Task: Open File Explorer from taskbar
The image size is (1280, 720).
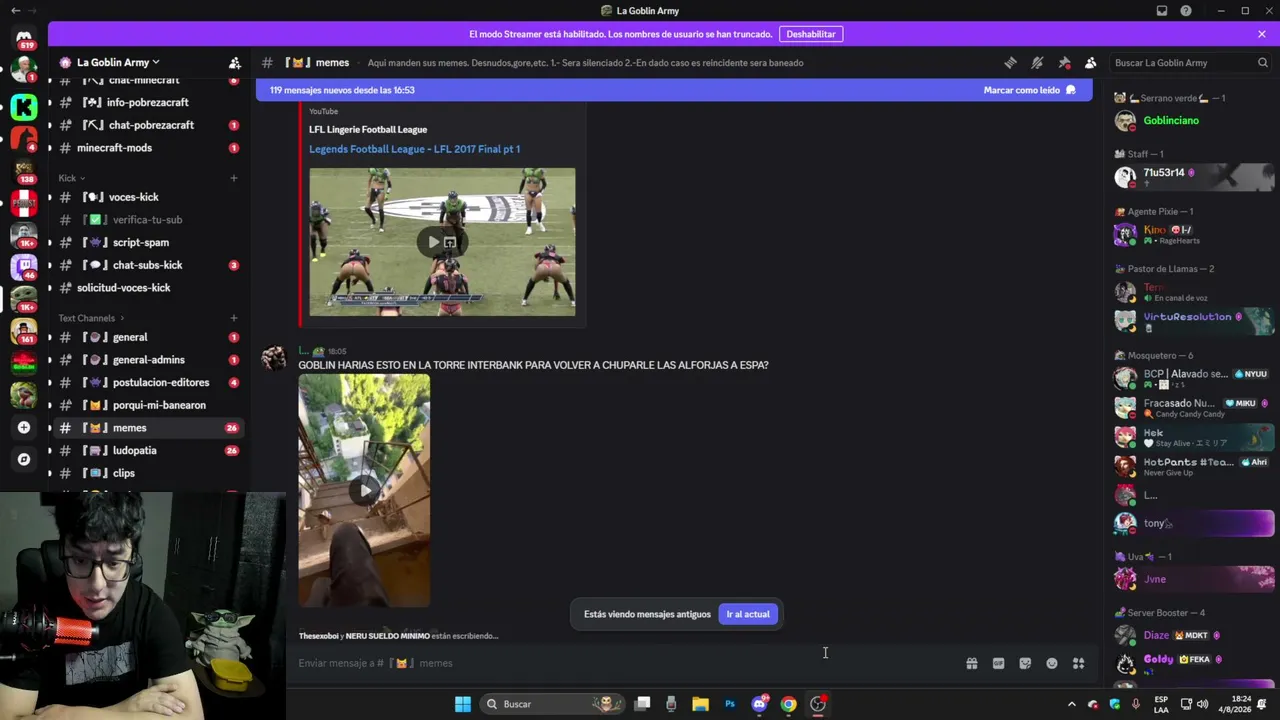Action: [700, 704]
